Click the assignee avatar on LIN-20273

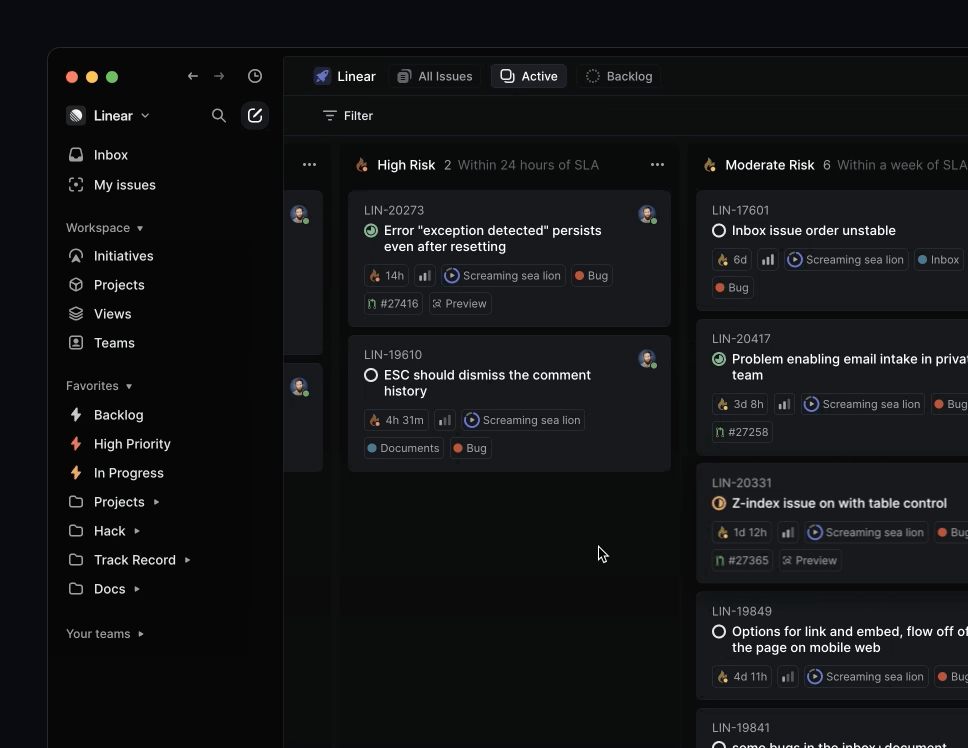(647, 214)
